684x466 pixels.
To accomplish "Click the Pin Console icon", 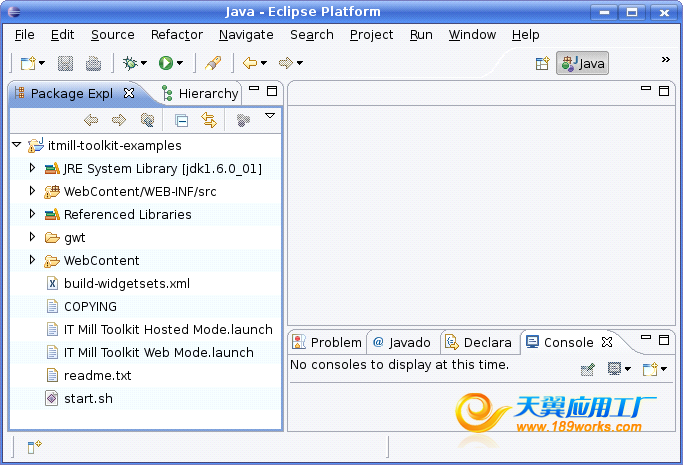I will 588,370.
